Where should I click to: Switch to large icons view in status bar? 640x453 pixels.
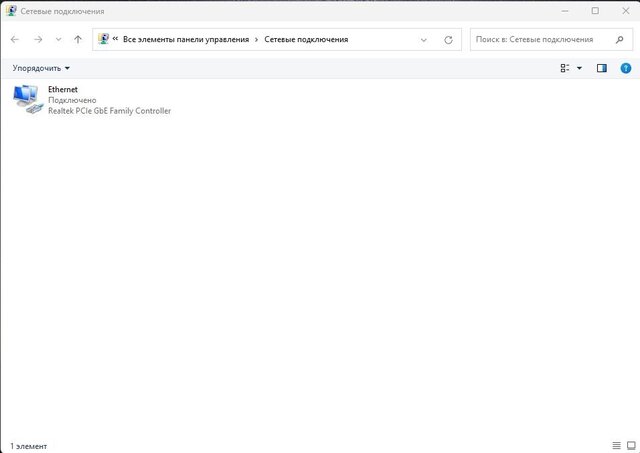631,445
